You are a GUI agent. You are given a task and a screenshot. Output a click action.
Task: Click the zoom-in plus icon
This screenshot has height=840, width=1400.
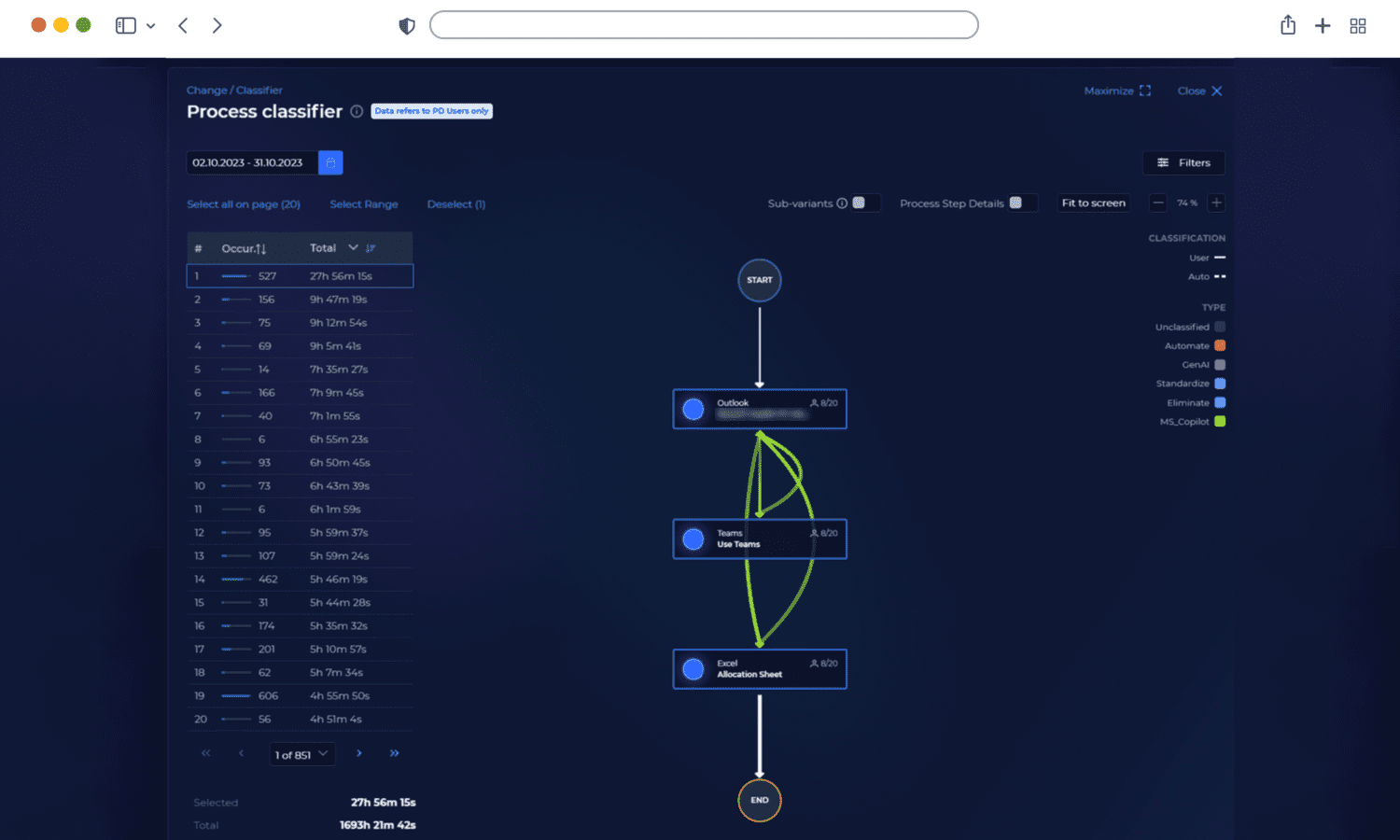[x=1216, y=203]
